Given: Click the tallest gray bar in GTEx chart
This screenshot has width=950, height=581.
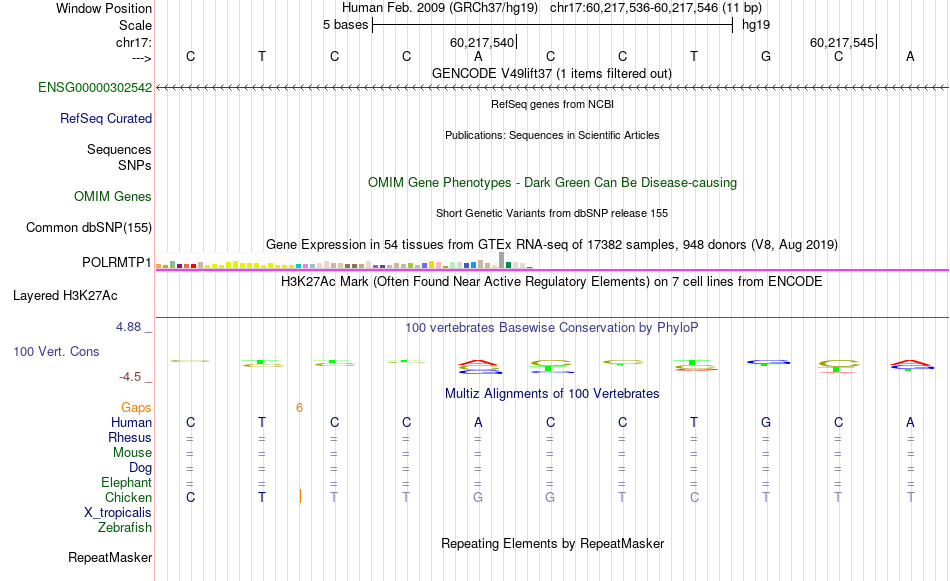Looking at the screenshot, I should click(x=502, y=260).
